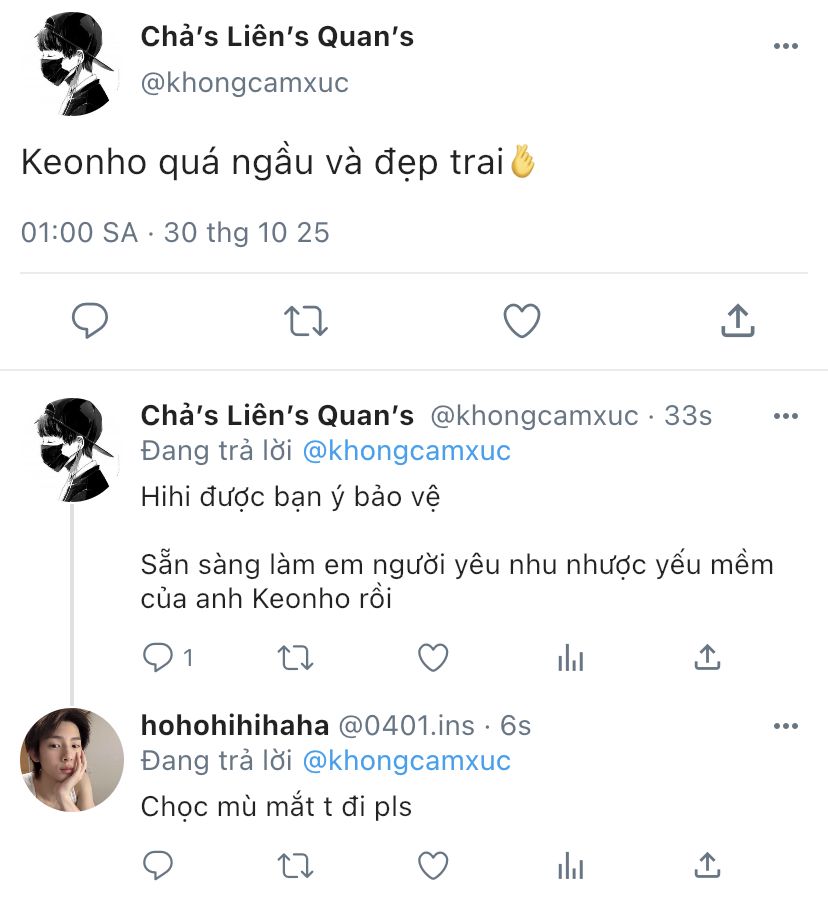Retweet the 'Hihi được bạn ý bảo vệ' reply

295,657
